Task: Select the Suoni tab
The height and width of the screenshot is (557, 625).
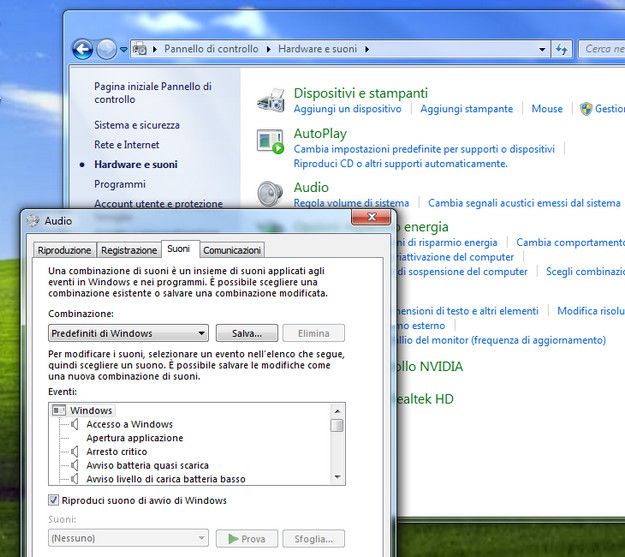Action: (179, 249)
